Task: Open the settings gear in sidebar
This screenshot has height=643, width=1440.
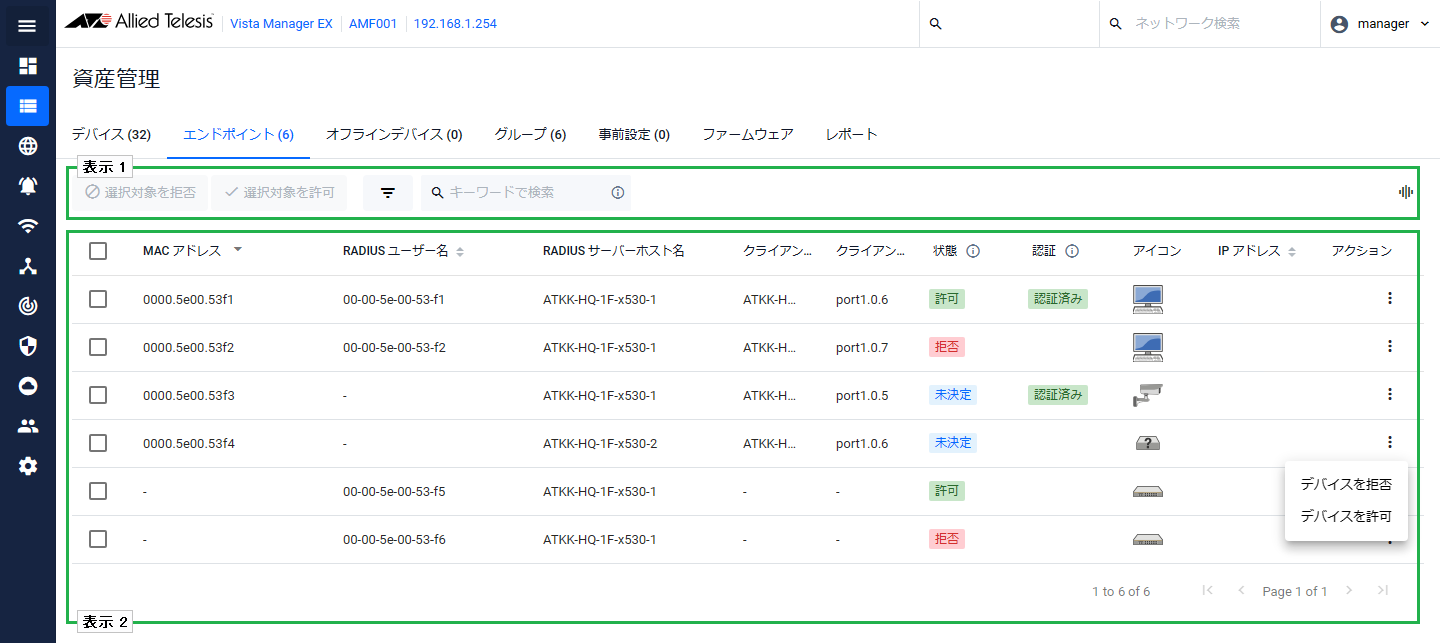Action: pos(27,466)
